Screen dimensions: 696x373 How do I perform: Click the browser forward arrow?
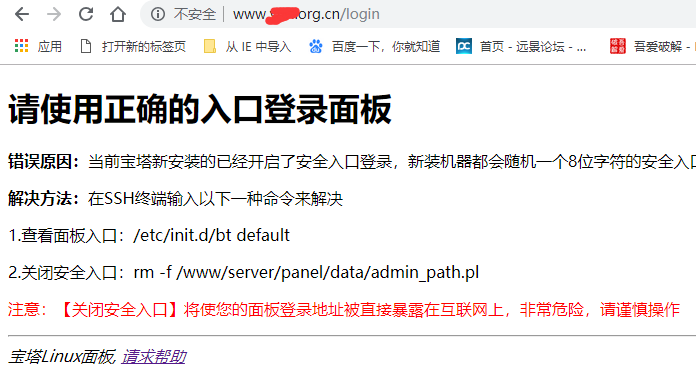coord(54,14)
